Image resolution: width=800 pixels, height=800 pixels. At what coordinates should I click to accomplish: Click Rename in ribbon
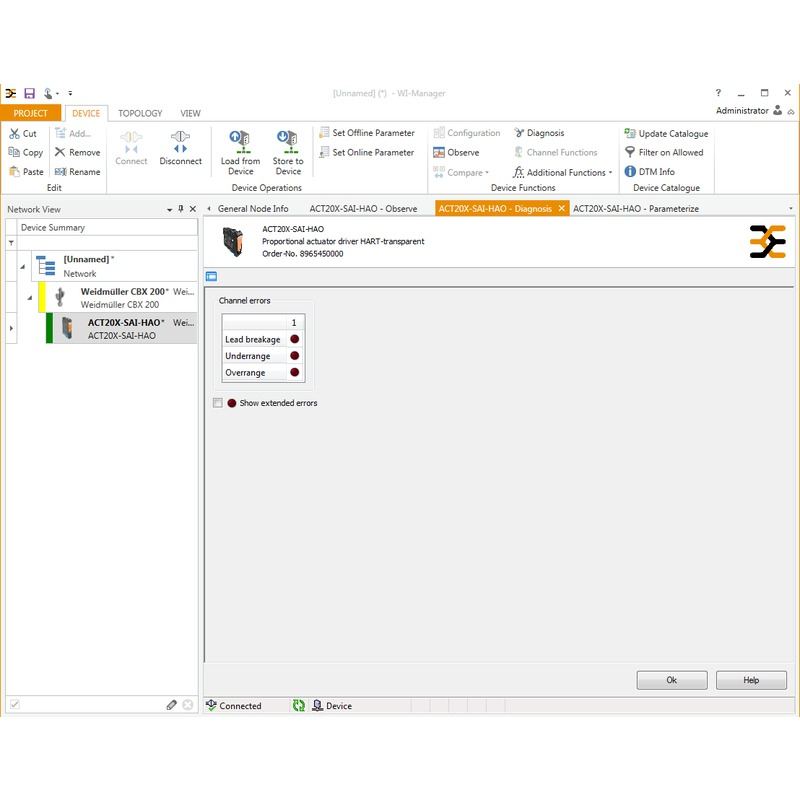tap(78, 172)
